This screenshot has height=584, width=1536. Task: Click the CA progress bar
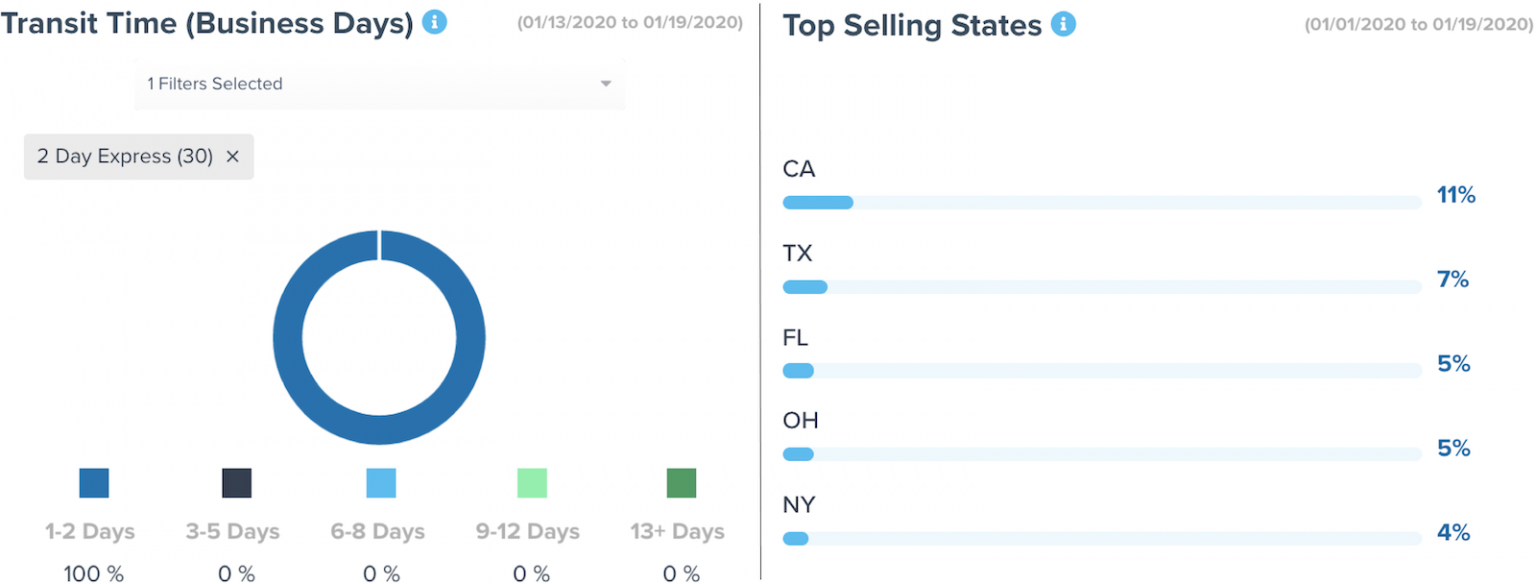1100,203
